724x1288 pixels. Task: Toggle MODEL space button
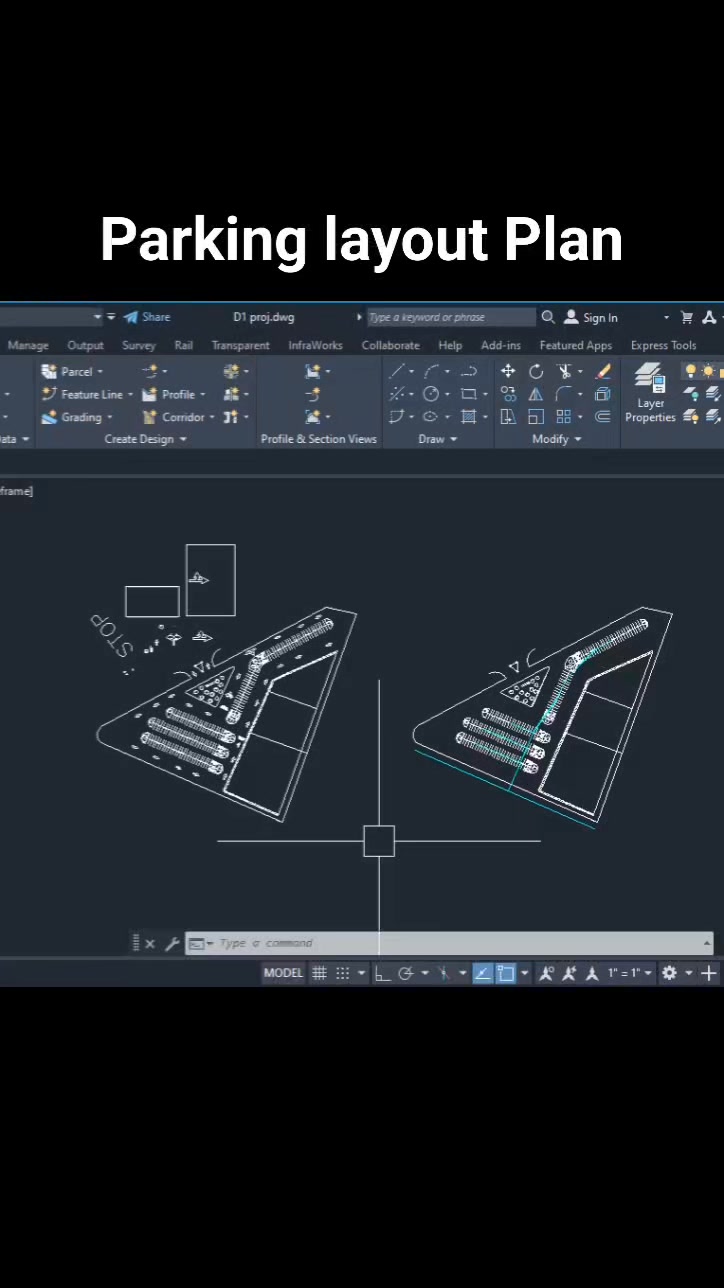tap(283, 973)
